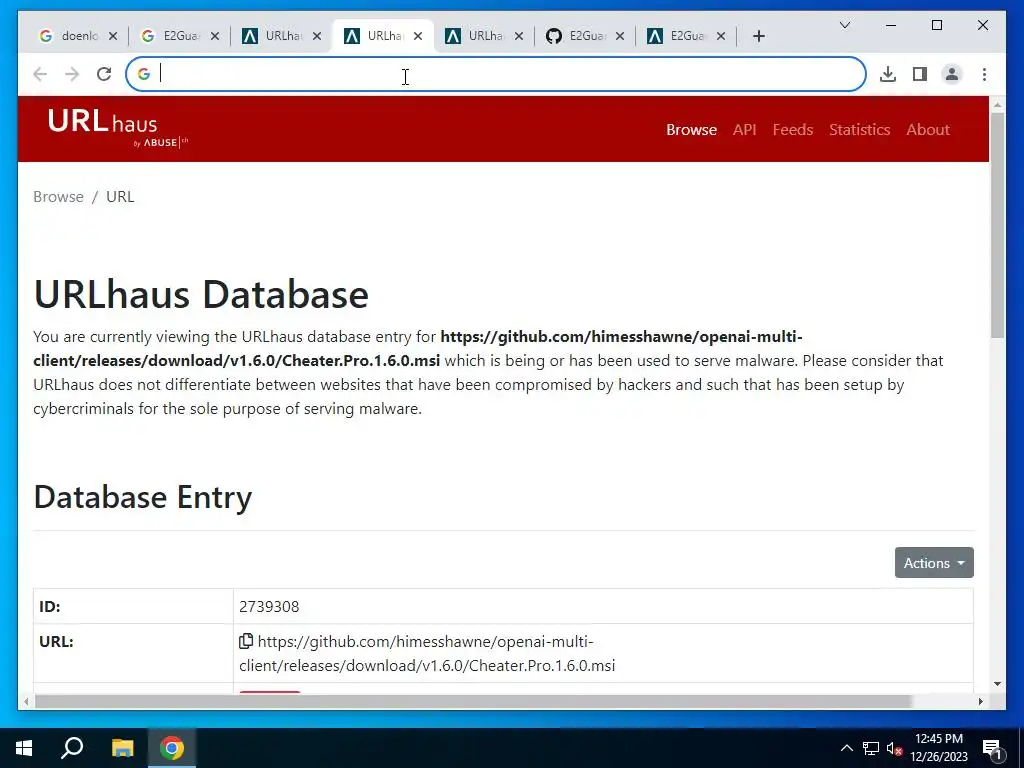Open Chrome three-dot menu

[984, 74]
